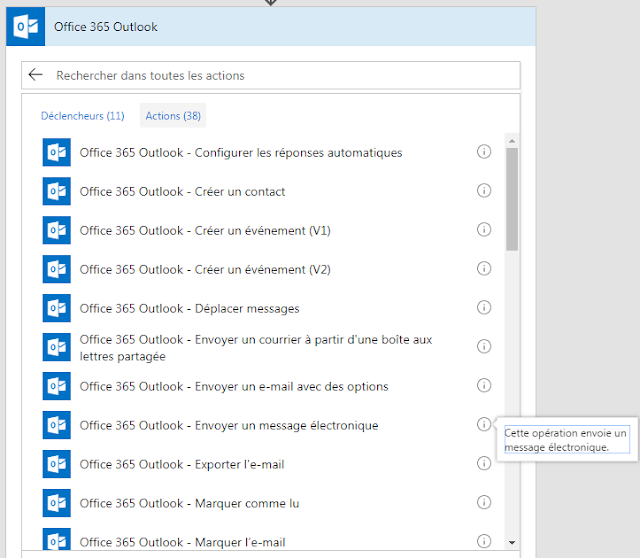Click Outlook icon for Configurer les réponses automatiques

tap(57, 152)
